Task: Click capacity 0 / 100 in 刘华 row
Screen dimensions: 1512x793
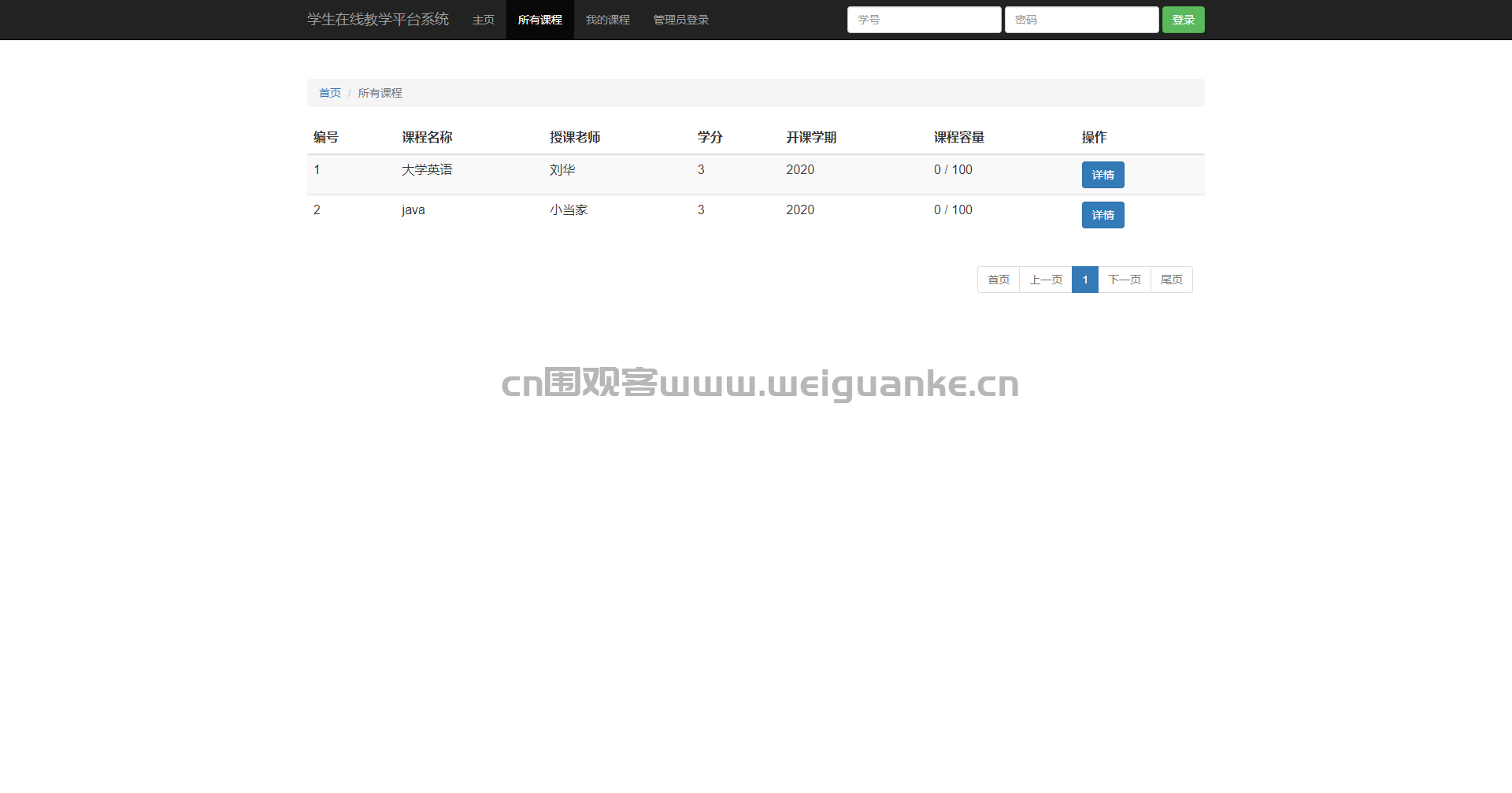Action: tap(953, 169)
